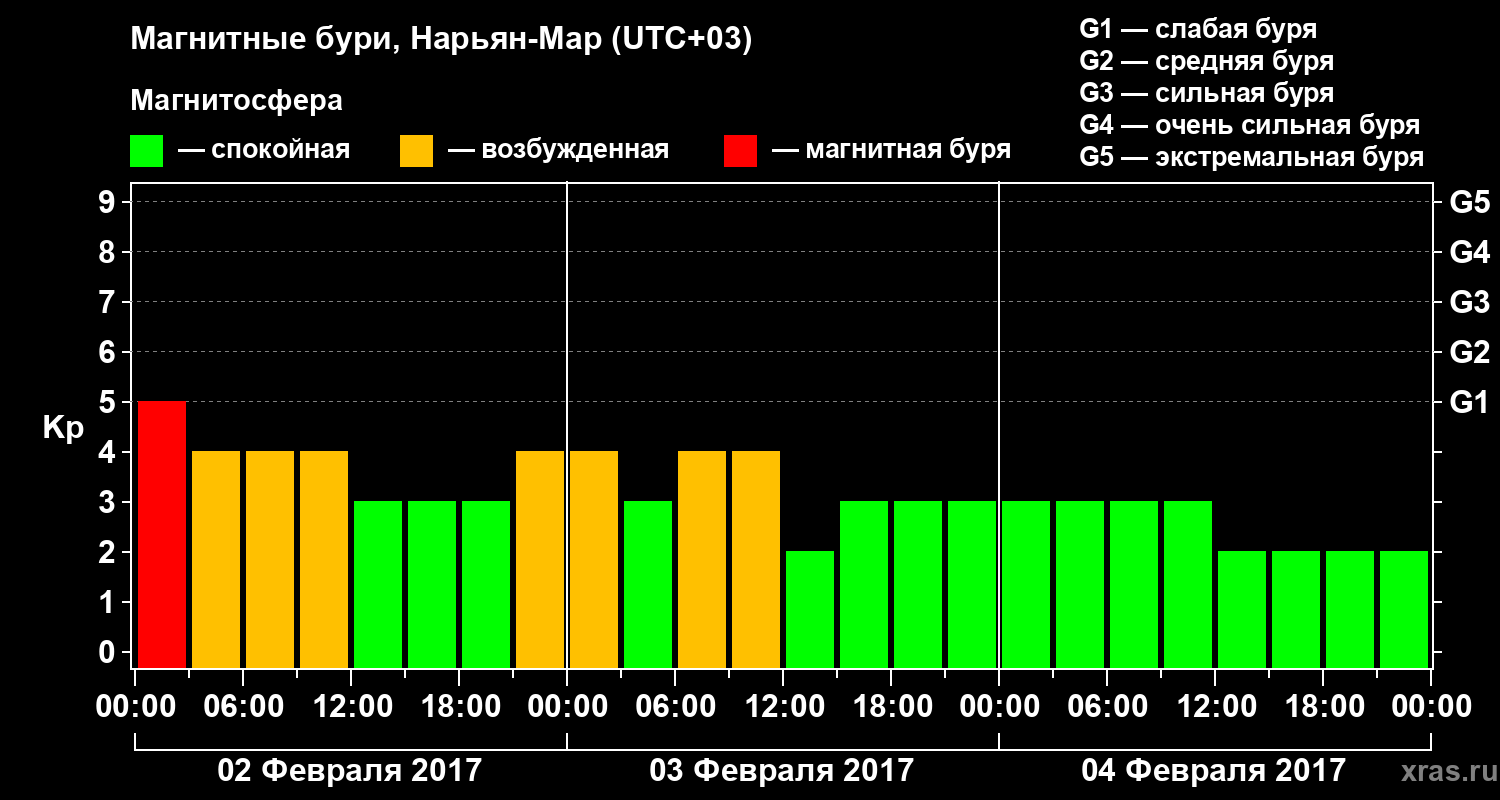The height and width of the screenshot is (800, 1500).
Task: Click the '— возбужденная' legend label
Action: coord(558,150)
